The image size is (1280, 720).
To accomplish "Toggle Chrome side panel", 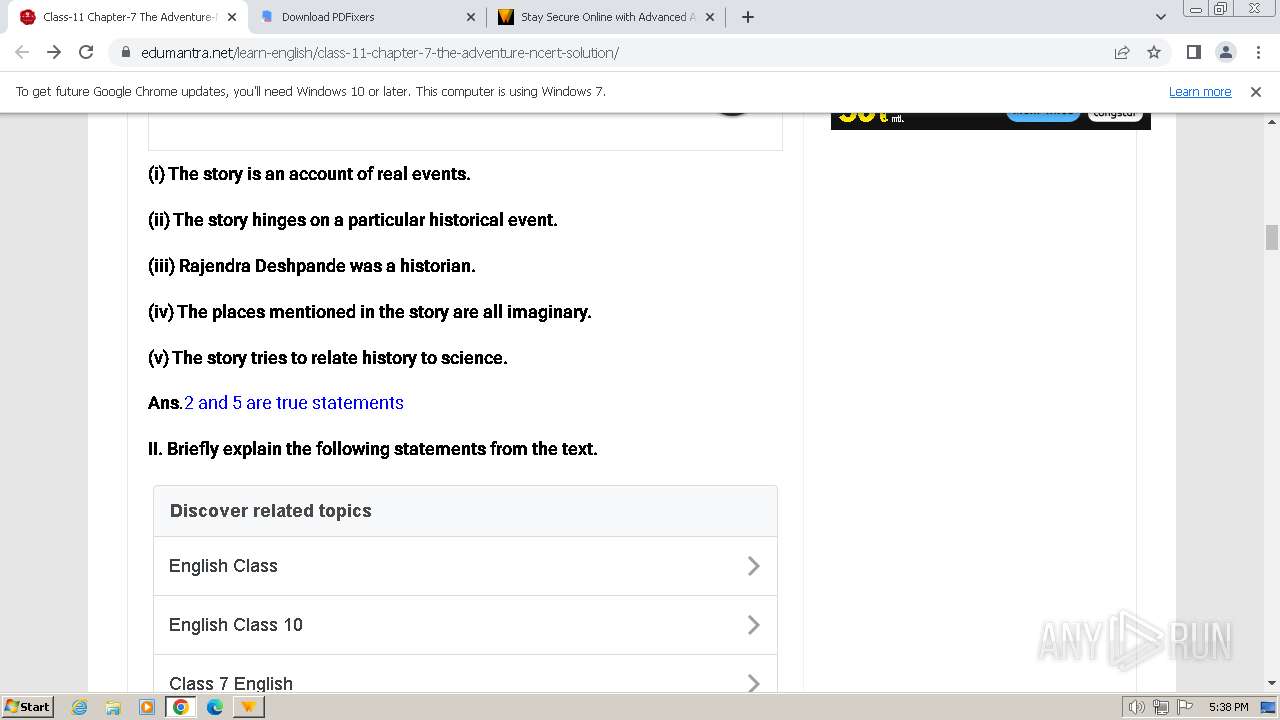I will [1193, 52].
